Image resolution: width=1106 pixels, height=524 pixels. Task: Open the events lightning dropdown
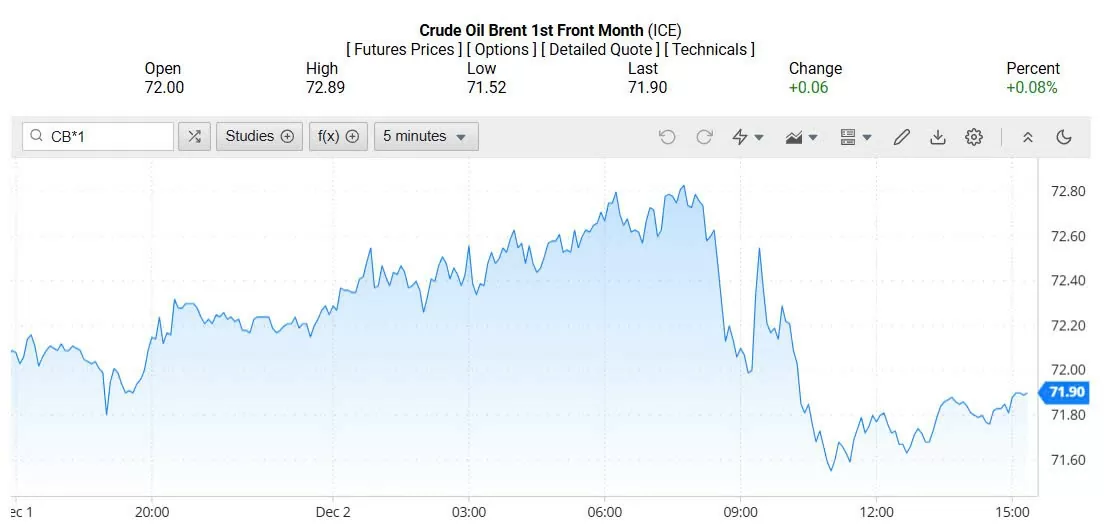pyautogui.click(x=748, y=137)
